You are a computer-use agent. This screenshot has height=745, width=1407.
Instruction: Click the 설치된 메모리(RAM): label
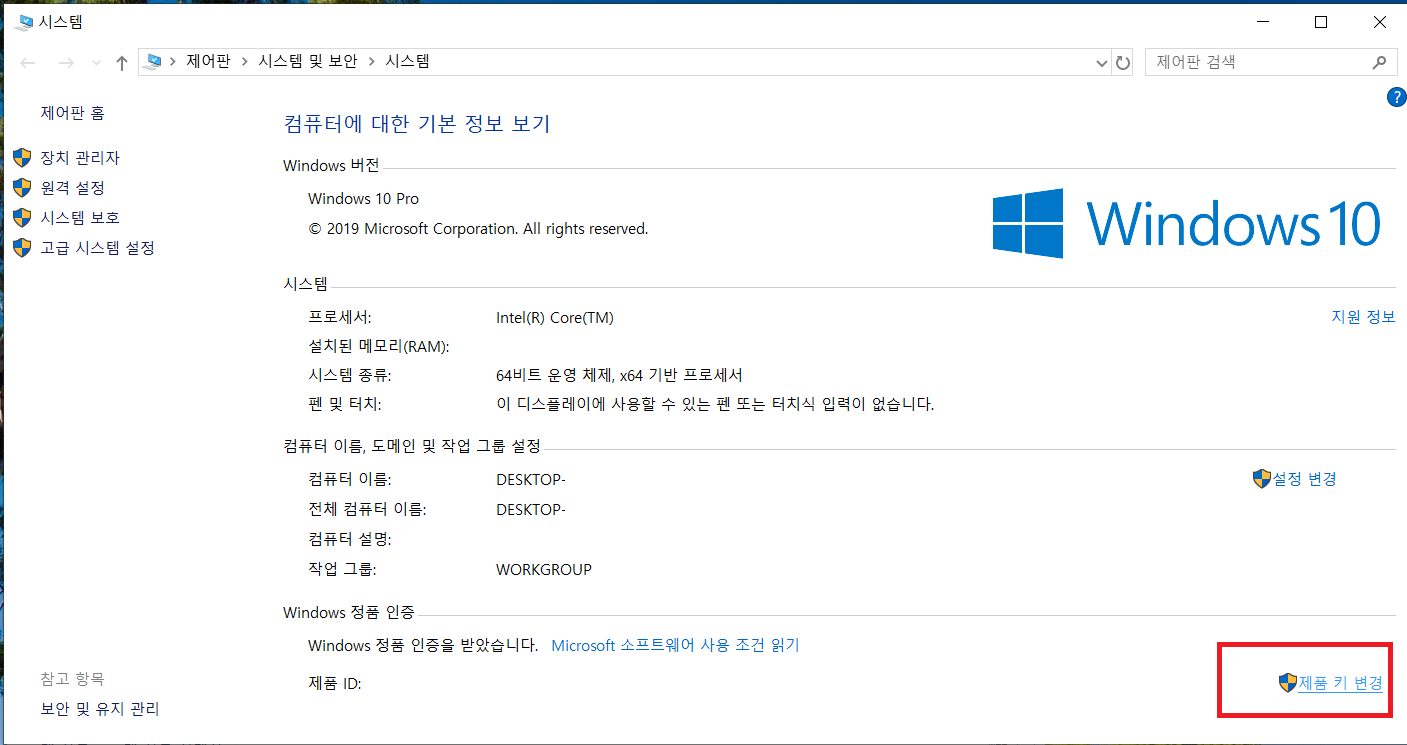pyautogui.click(x=379, y=347)
